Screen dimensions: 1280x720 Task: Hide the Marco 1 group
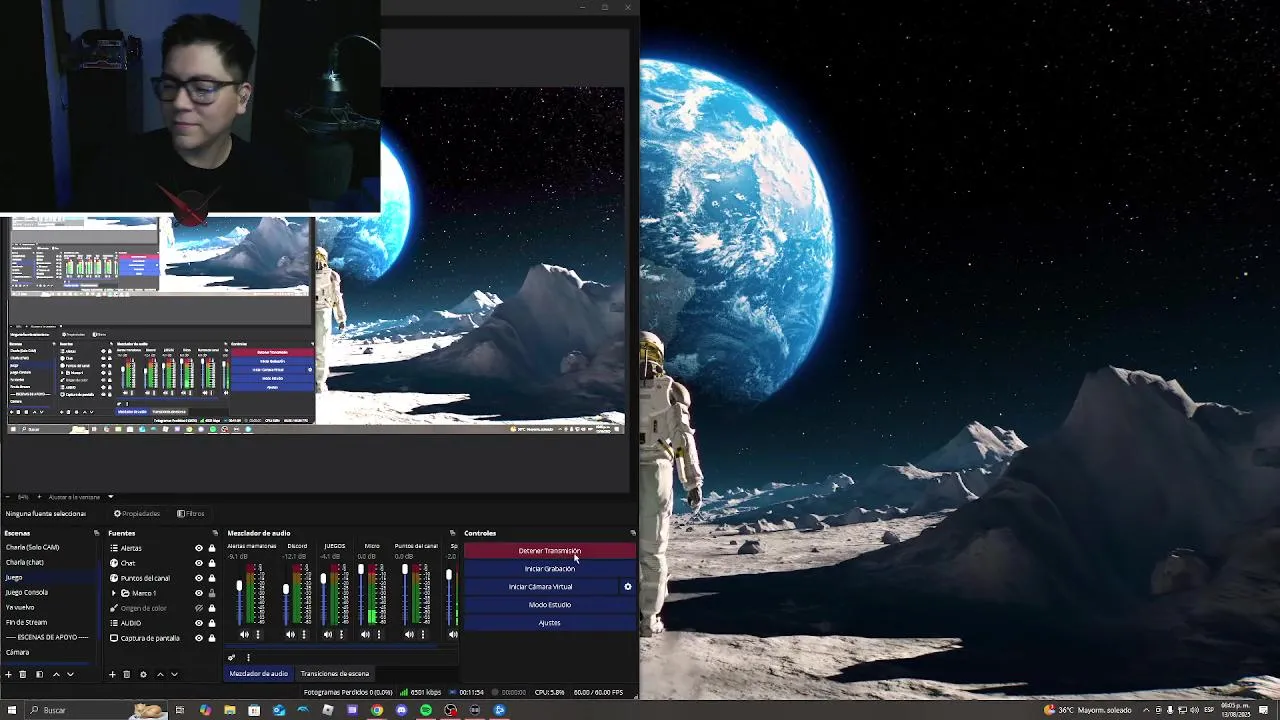pyautogui.click(x=198, y=593)
